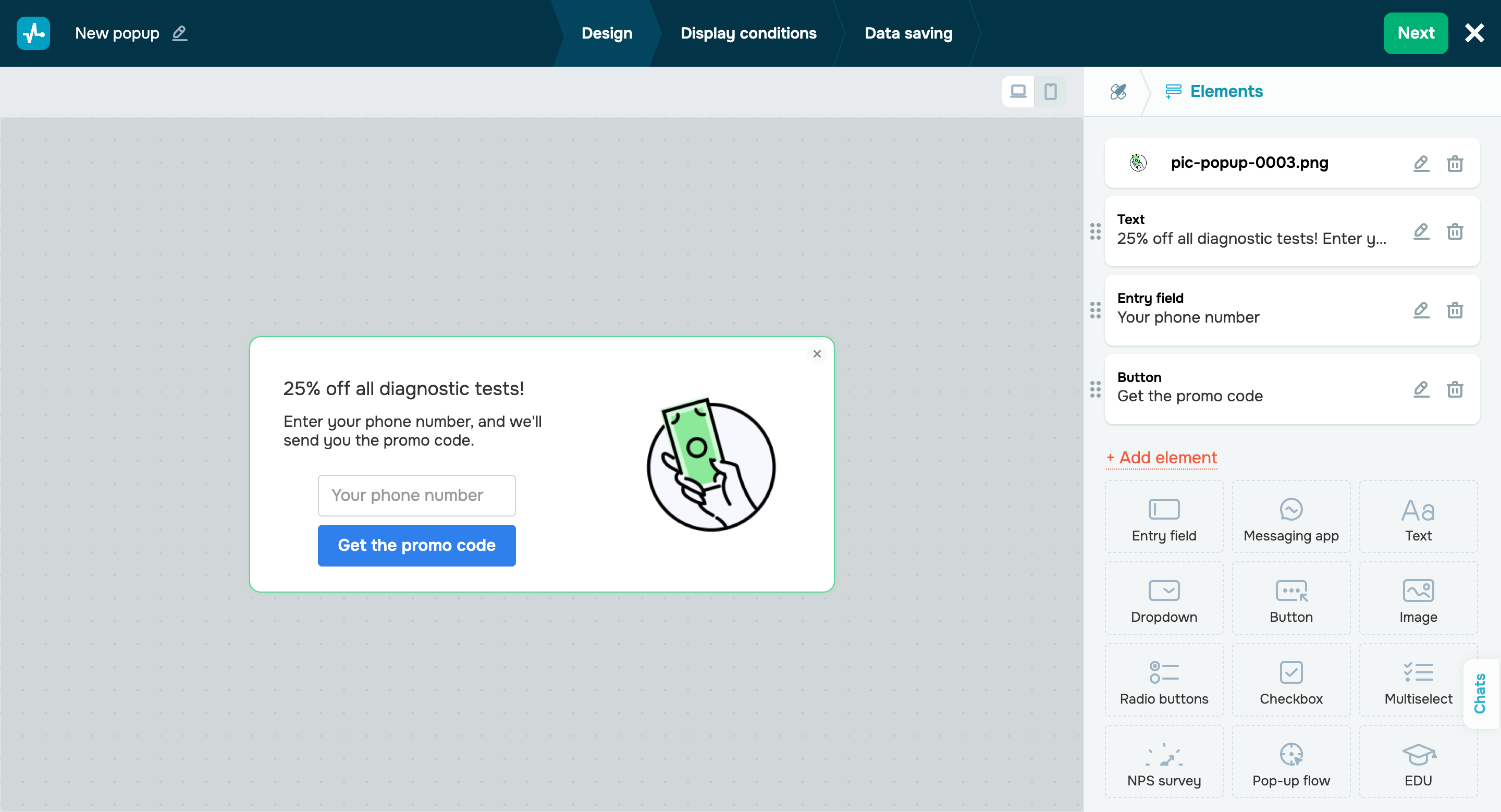Switch to mobile preview
Viewport: 1501px width, 812px height.
pyautogui.click(x=1051, y=91)
